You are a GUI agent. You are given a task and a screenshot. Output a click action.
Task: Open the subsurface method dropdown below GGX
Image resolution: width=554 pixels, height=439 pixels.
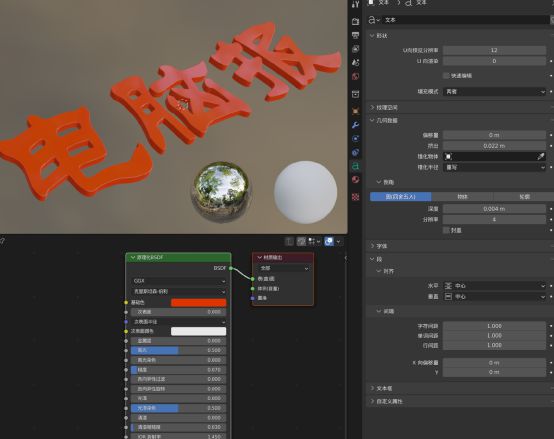pos(179,292)
